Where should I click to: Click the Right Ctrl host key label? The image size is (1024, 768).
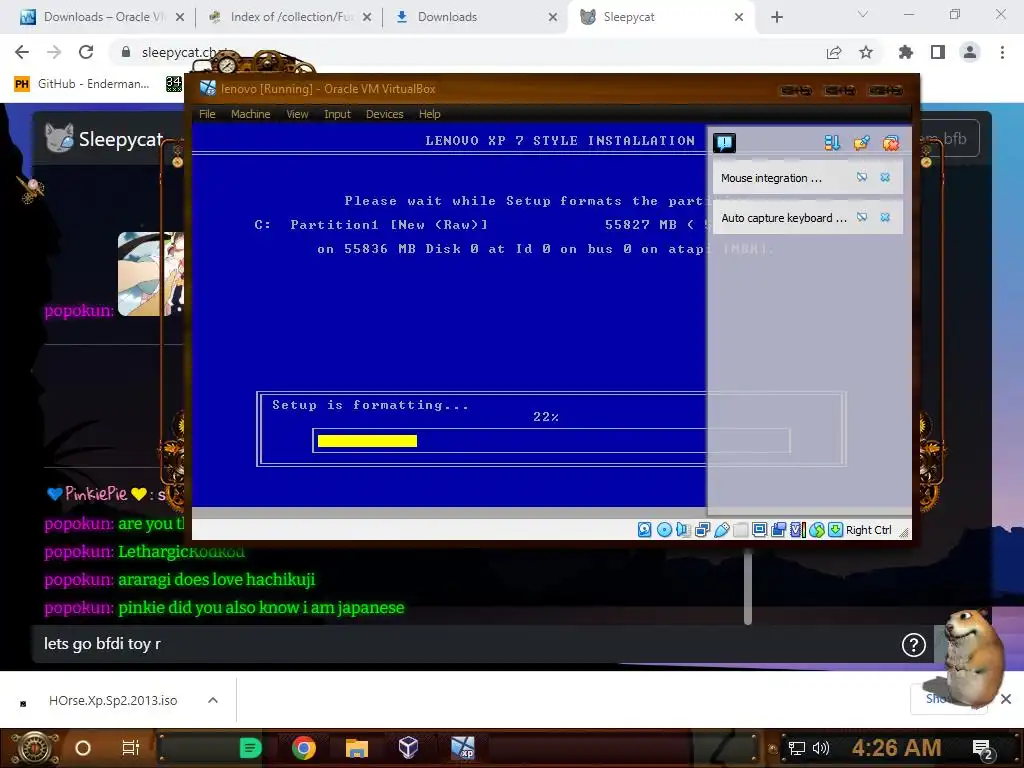point(869,530)
